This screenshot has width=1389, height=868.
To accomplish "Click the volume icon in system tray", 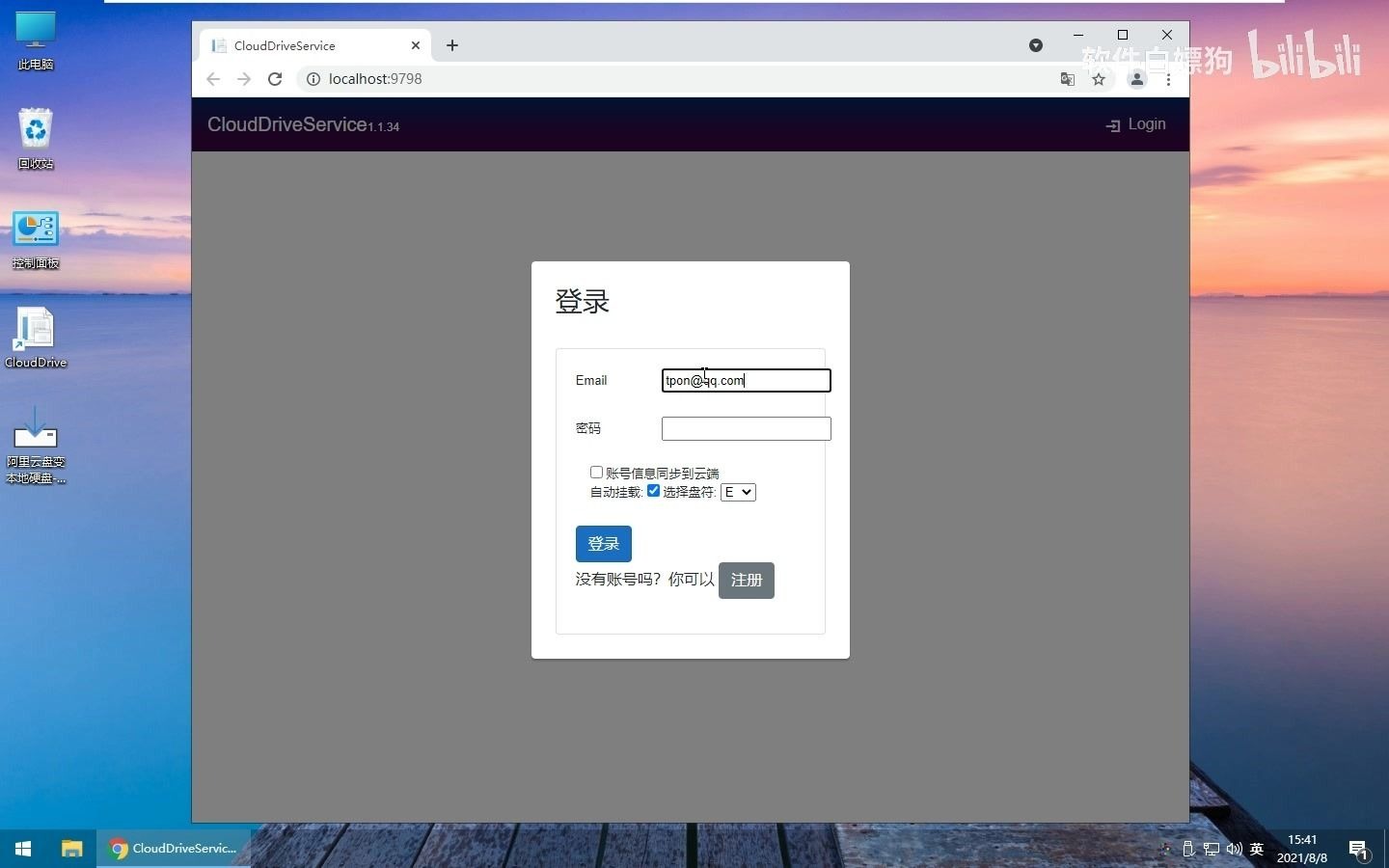I will [x=1234, y=850].
